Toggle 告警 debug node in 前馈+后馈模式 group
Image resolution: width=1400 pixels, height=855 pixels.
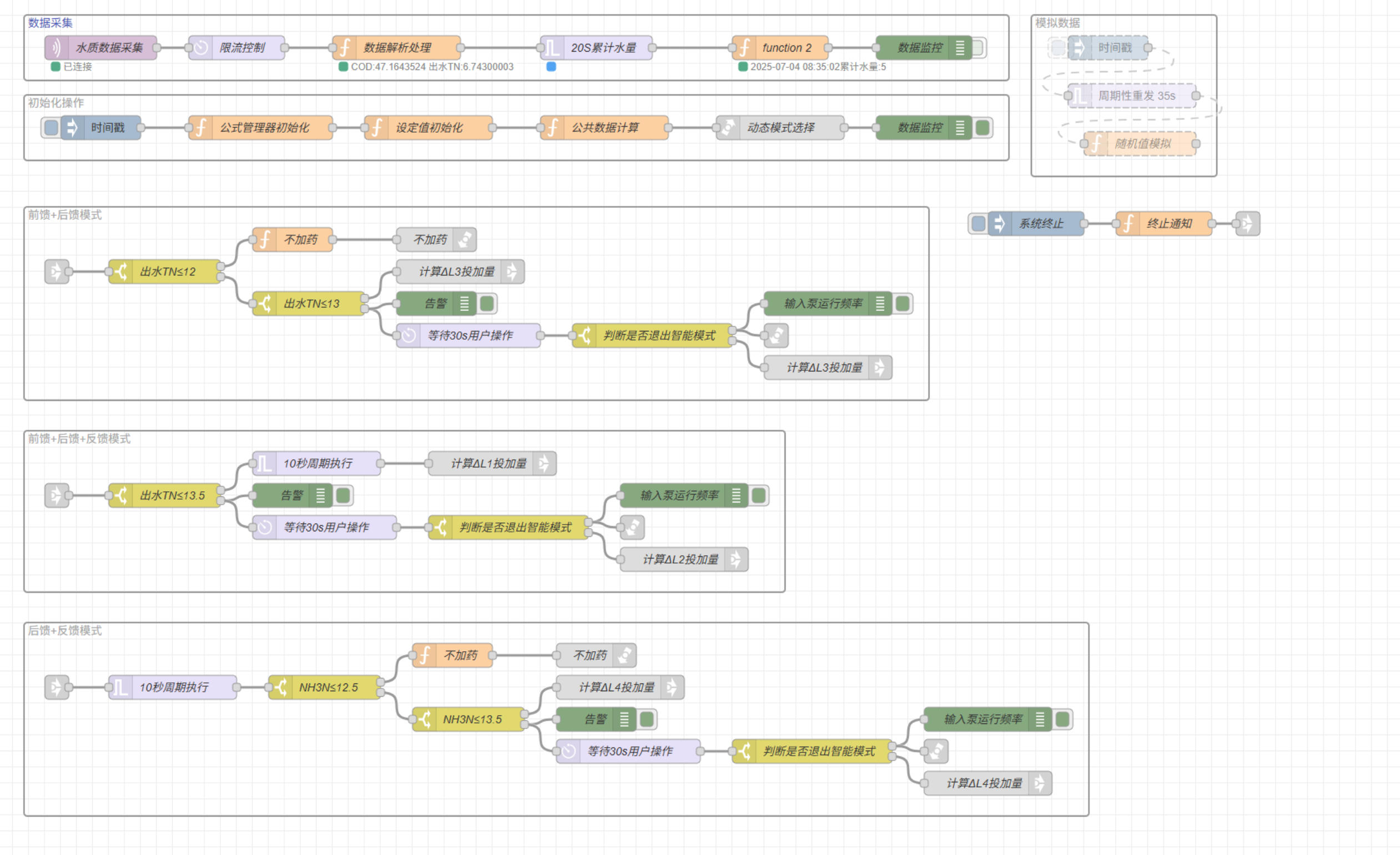tap(487, 303)
